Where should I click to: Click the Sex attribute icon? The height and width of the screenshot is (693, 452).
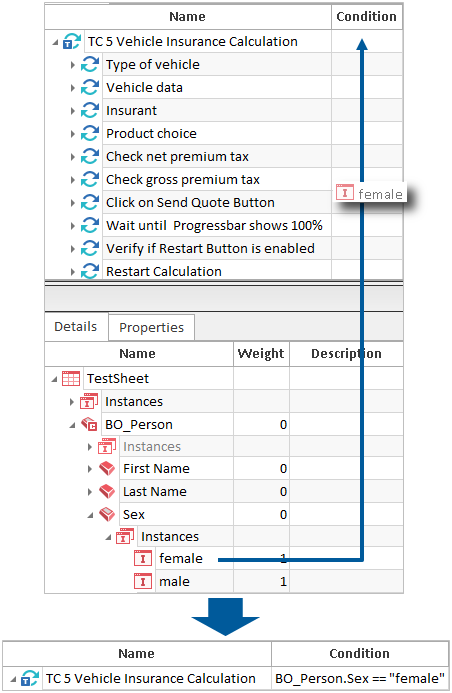(x=107, y=514)
